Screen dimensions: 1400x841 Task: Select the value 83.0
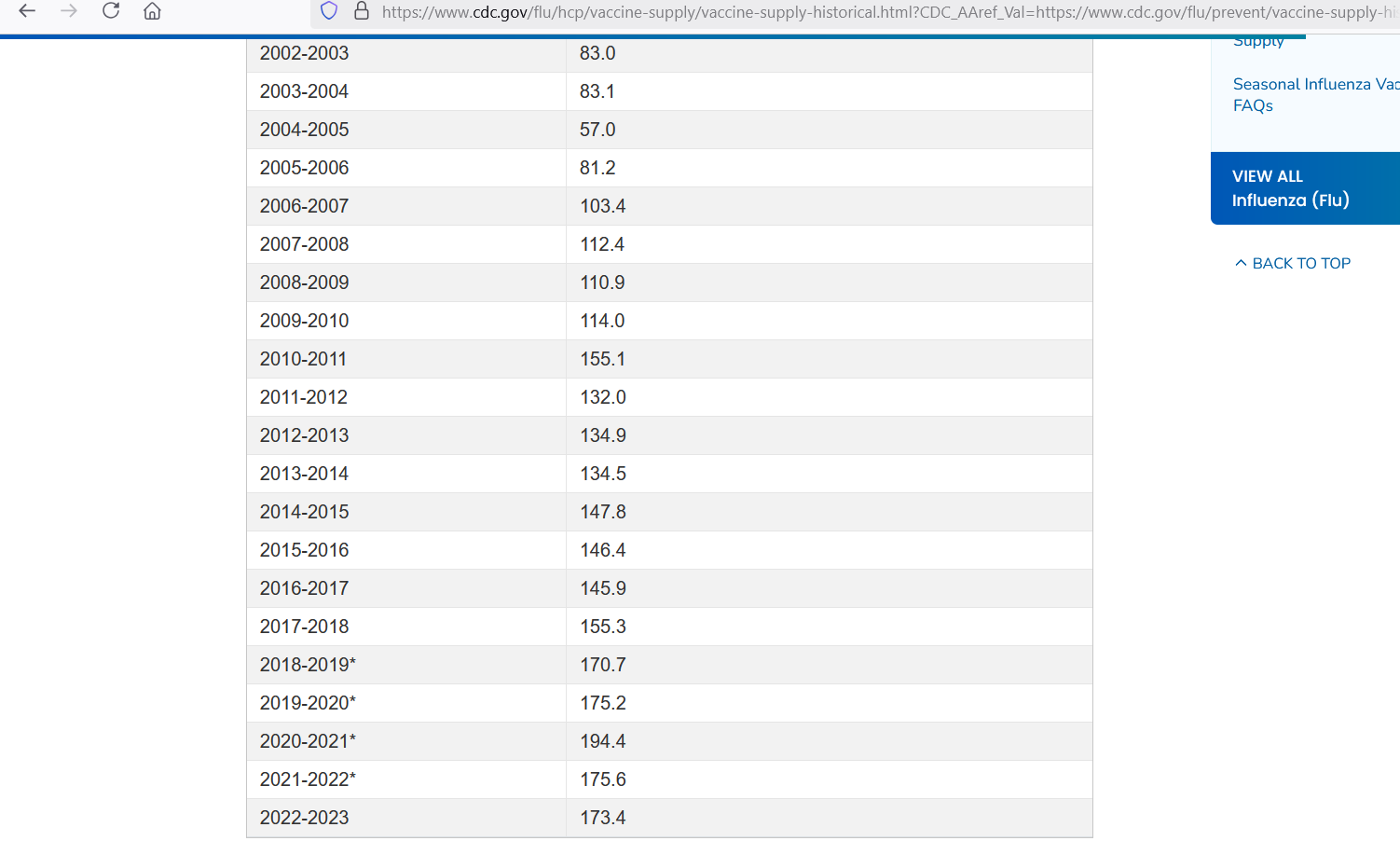pos(597,53)
